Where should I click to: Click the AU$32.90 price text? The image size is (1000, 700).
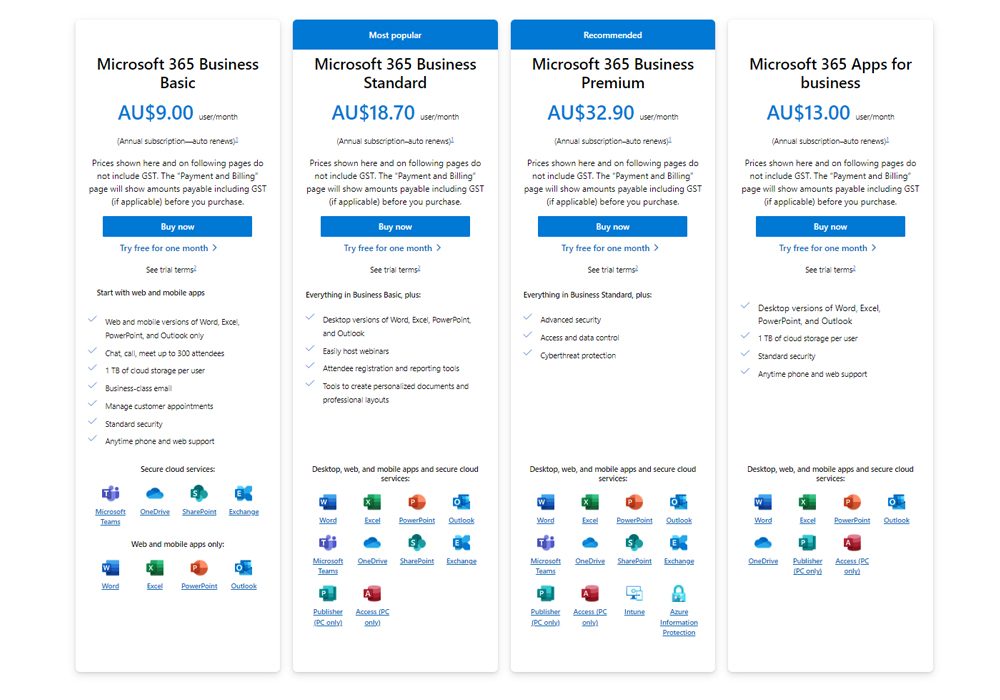pos(591,113)
